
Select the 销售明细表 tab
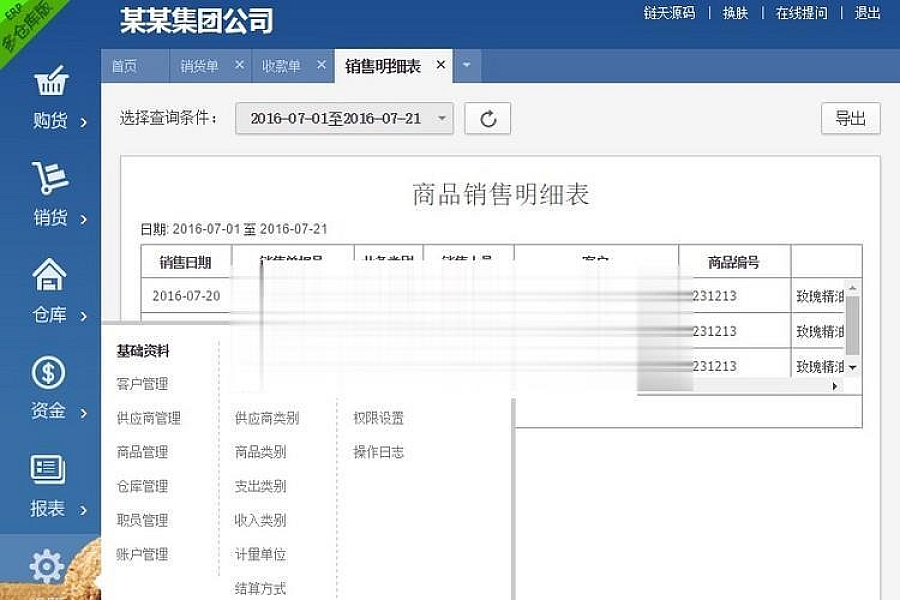click(383, 67)
